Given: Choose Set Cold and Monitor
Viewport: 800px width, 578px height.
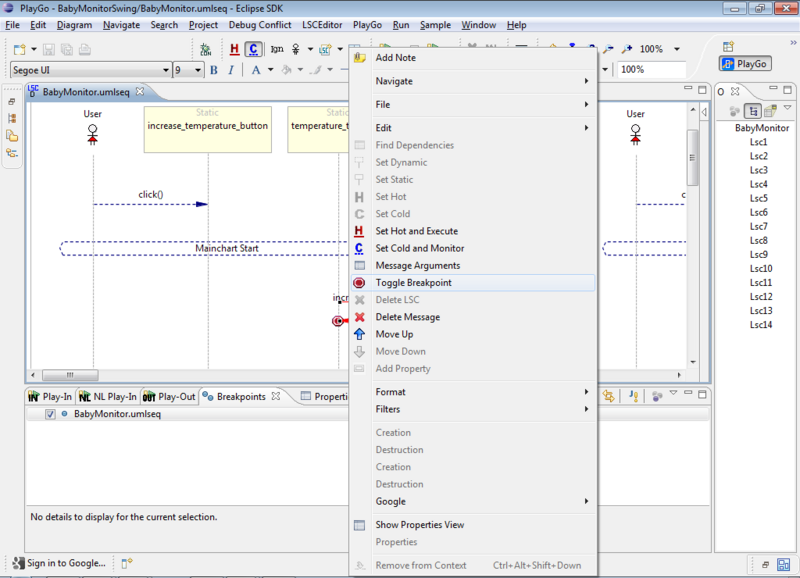Looking at the screenshot, I should 473,248.
